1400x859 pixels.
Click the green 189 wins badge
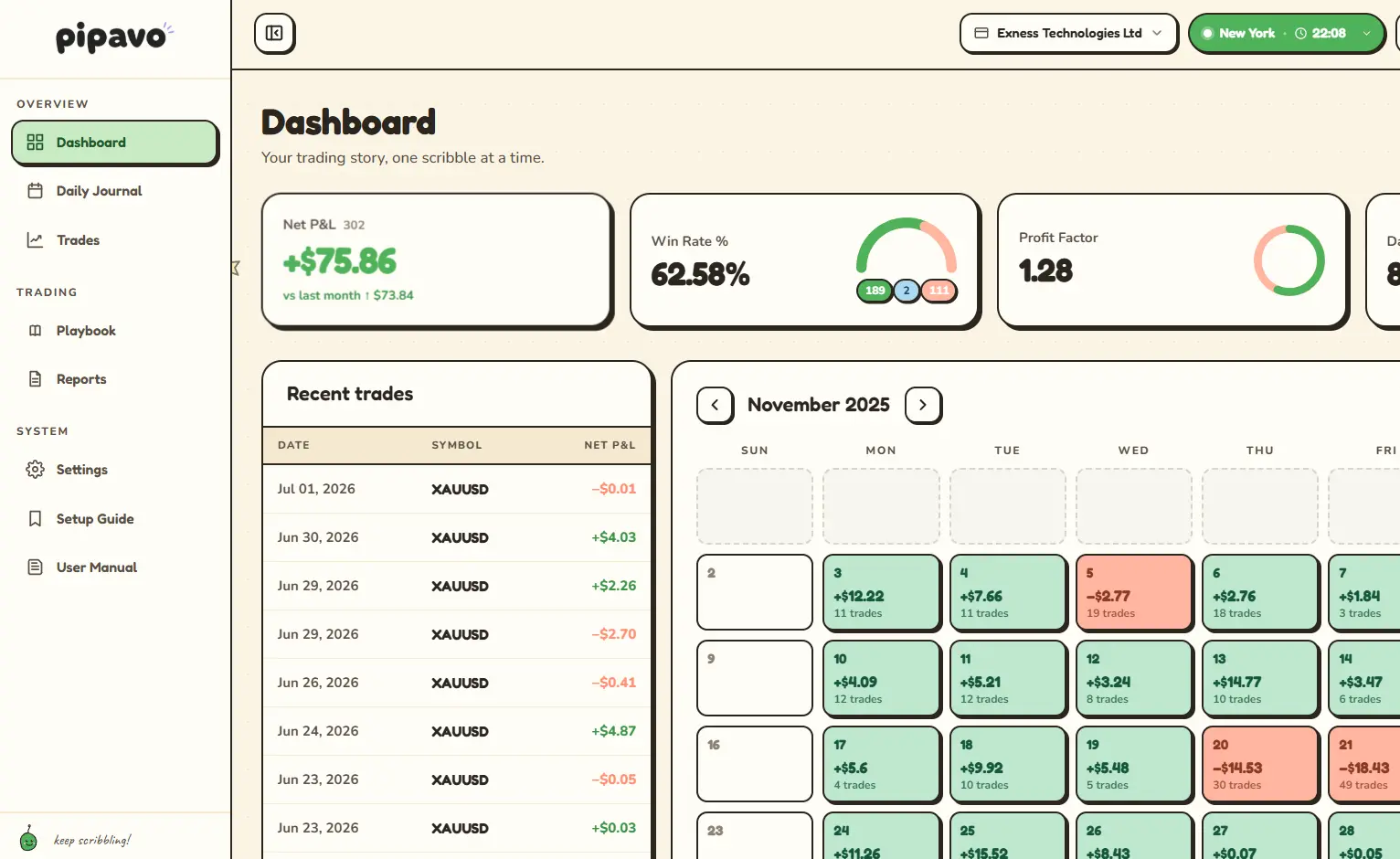point(875,291)
